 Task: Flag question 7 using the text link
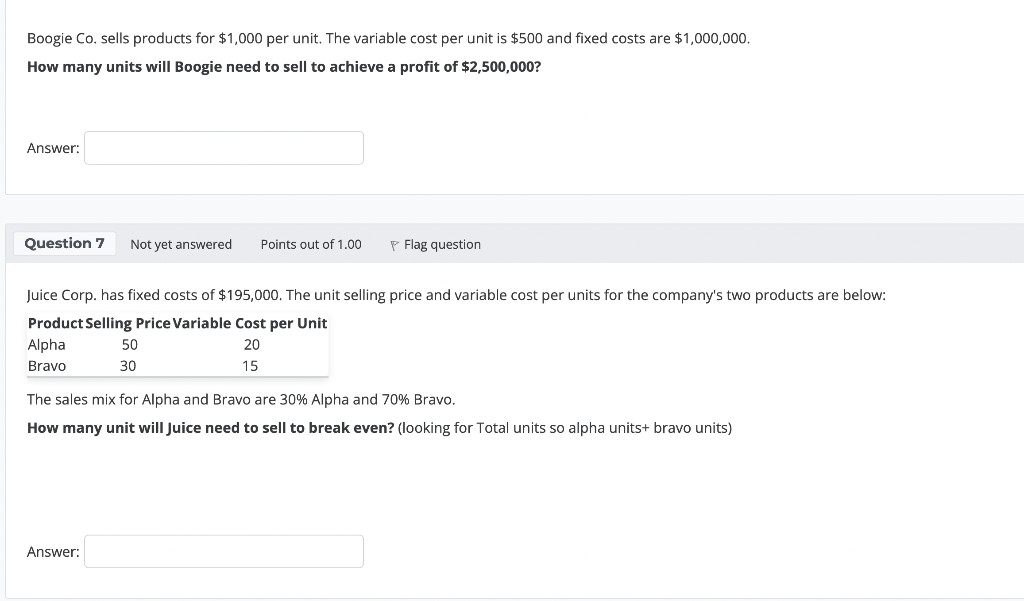tap(442, 245)
